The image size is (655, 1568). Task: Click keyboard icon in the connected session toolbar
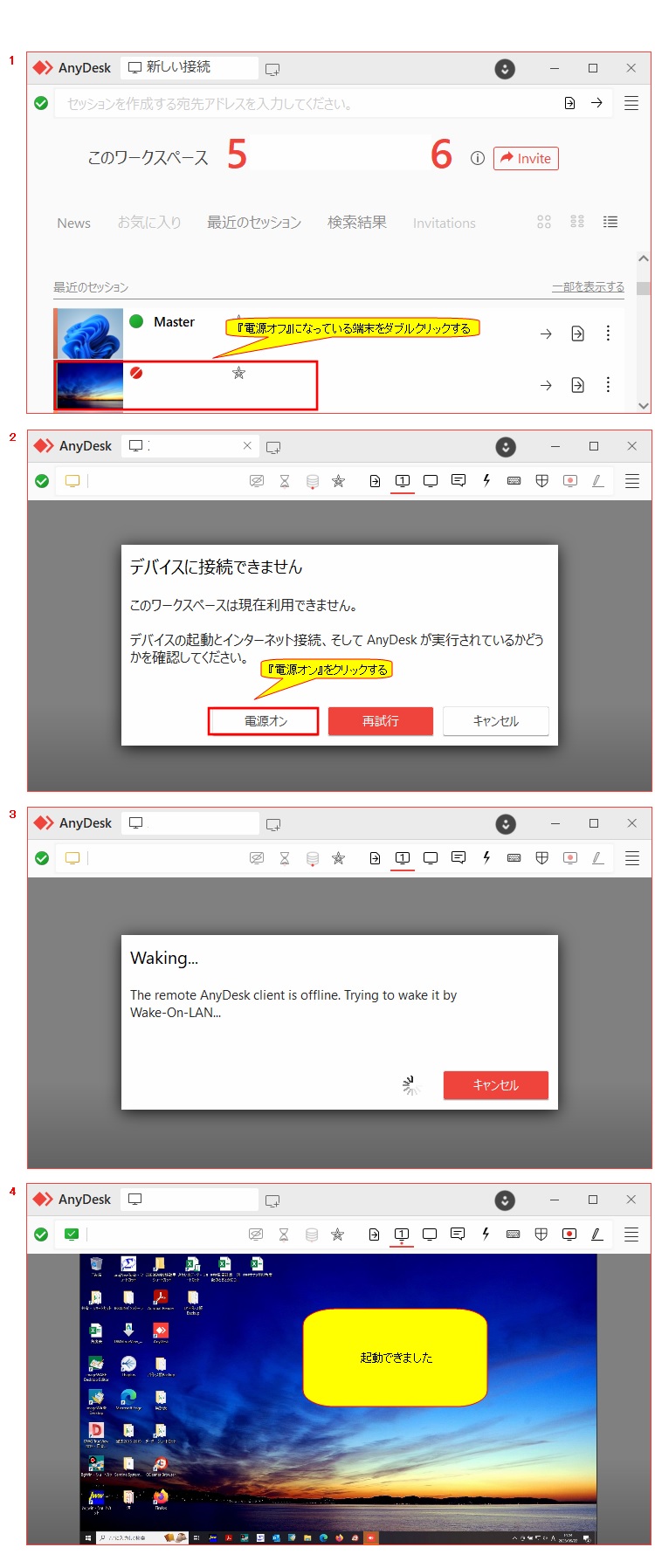pos(514,1234)
